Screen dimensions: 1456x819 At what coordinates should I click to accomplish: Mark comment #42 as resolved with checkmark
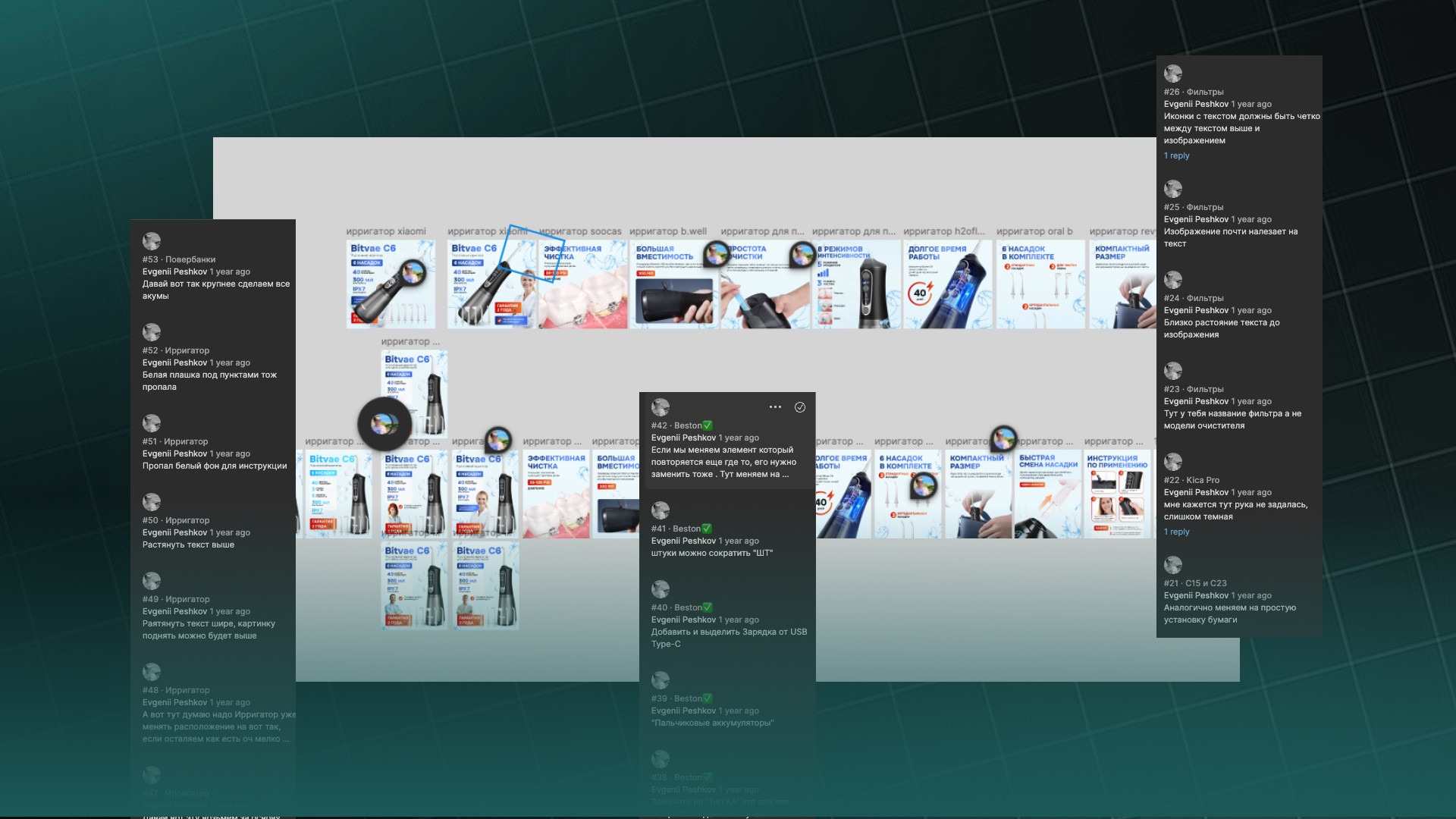pyautogui.click(x=800, y=407)
